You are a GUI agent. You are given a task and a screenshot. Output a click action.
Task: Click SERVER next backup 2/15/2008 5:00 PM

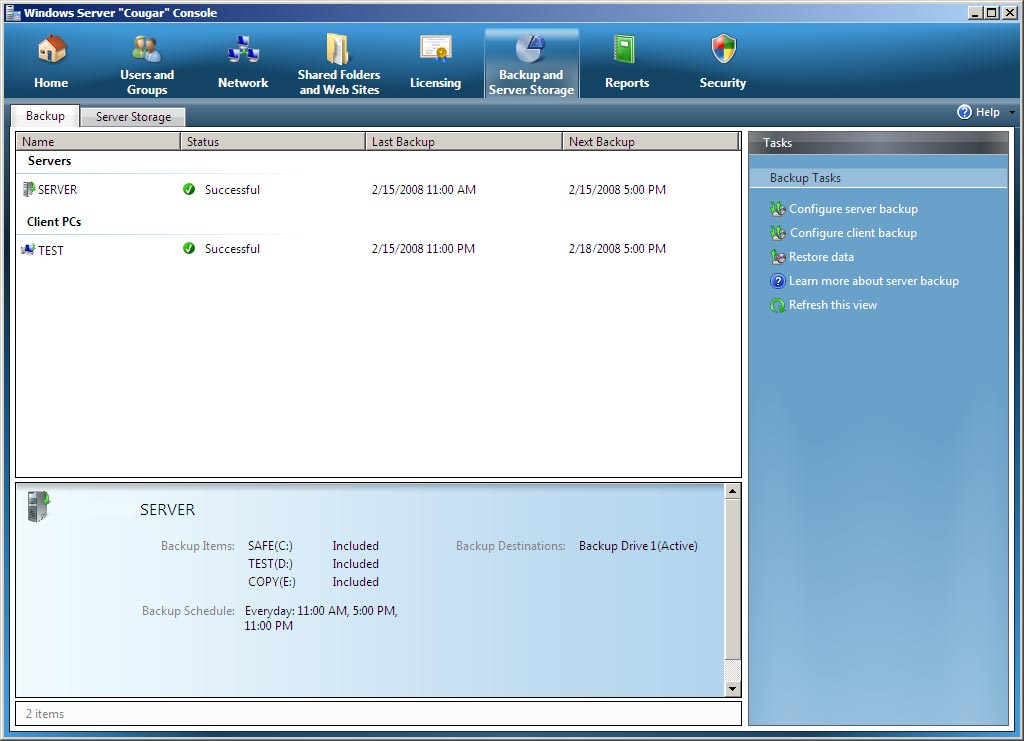tap(617, 189)
